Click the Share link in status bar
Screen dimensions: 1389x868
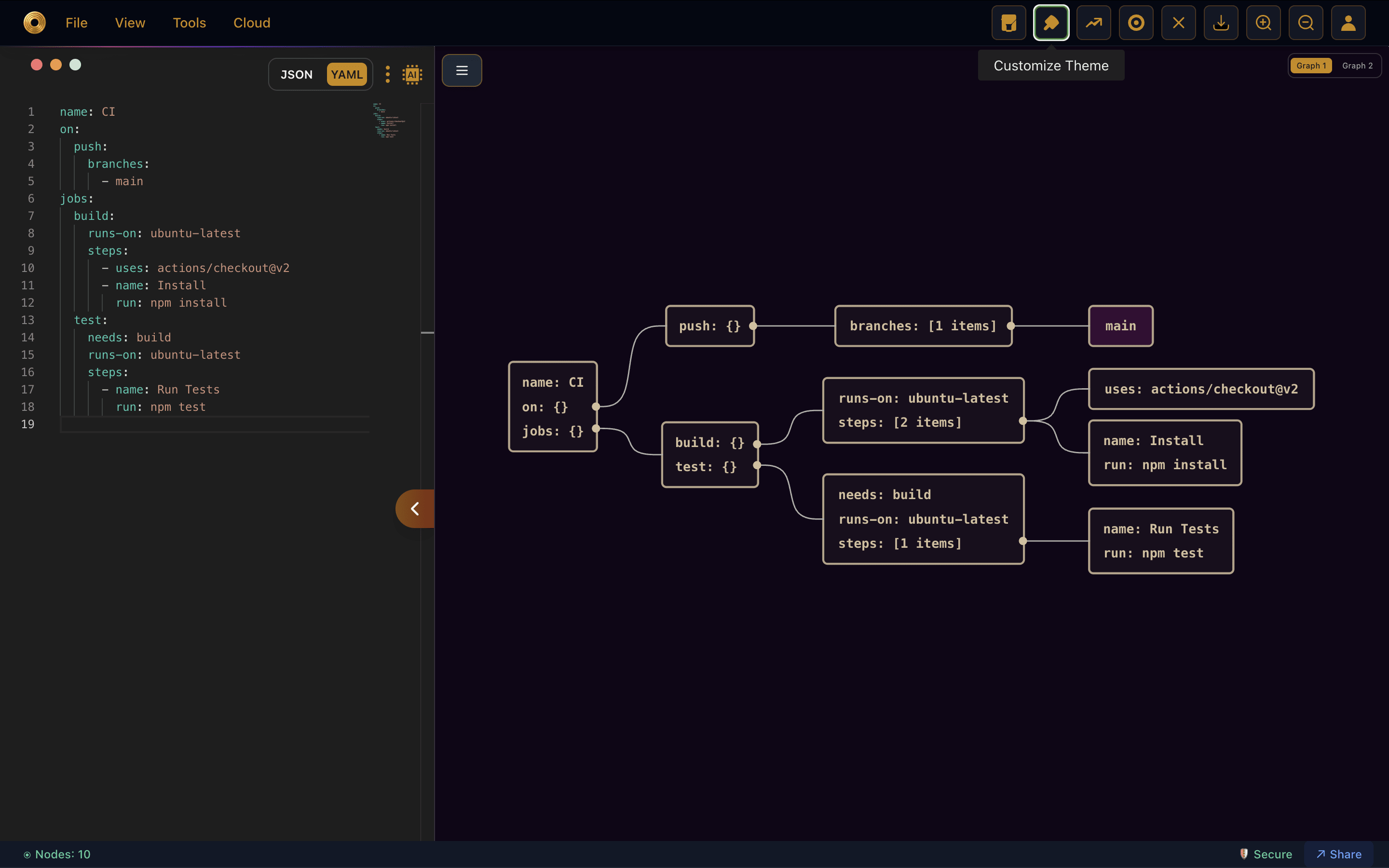point(1338,854)
